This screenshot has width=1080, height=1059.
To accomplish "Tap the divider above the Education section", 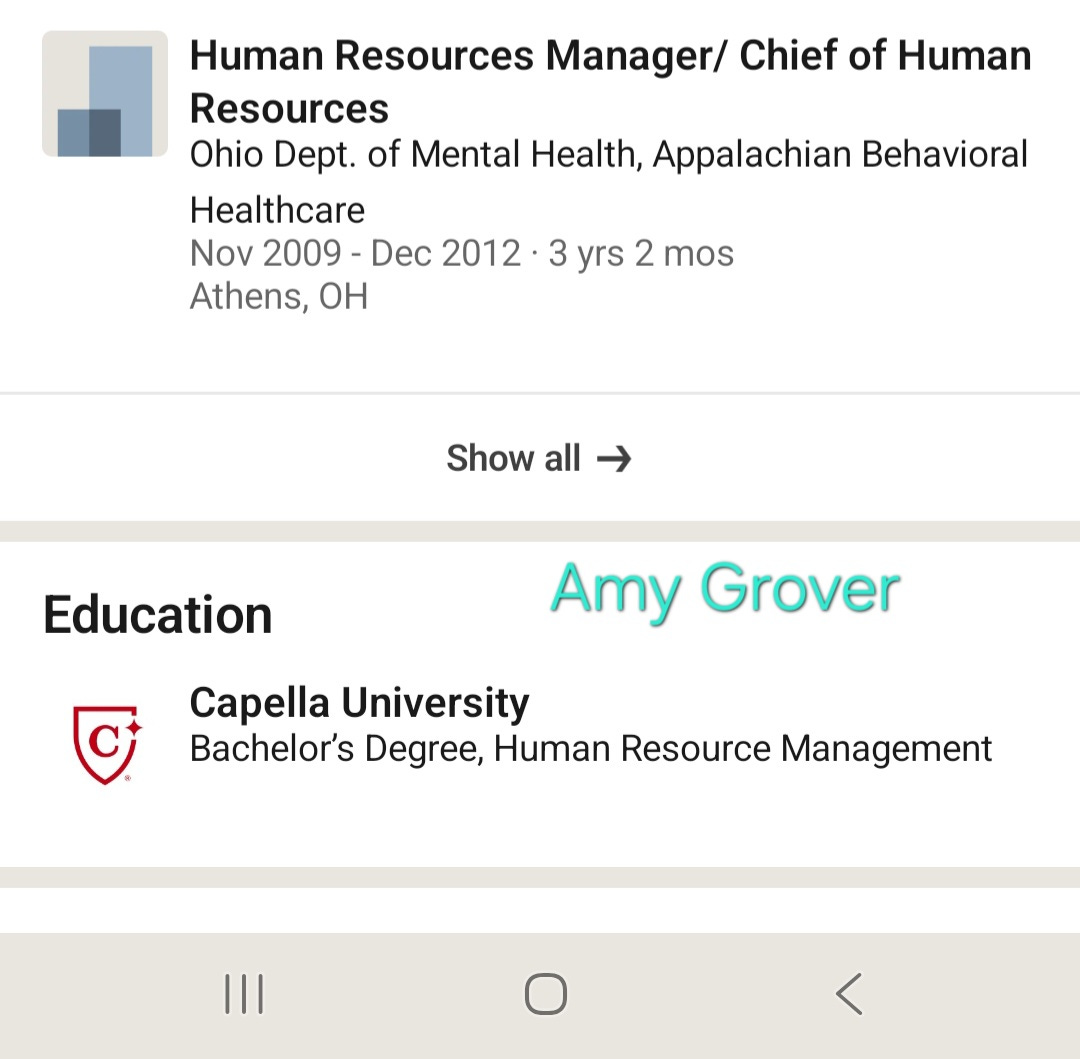I will [540, 531].
